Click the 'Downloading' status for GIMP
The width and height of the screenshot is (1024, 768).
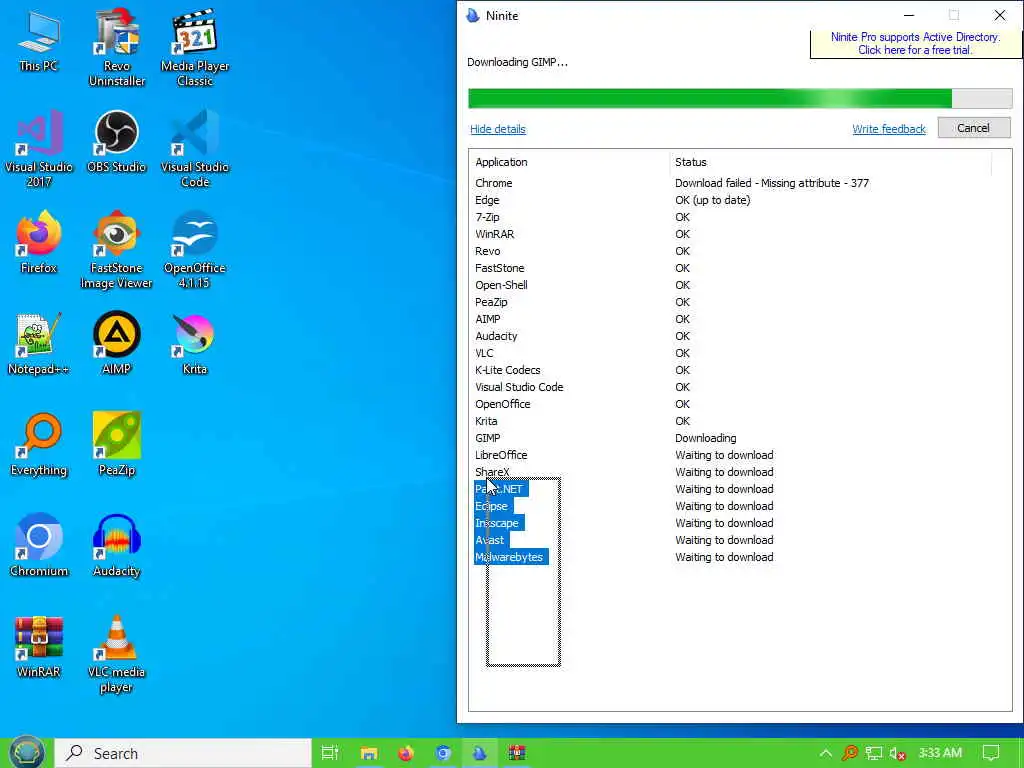point(705,438)
